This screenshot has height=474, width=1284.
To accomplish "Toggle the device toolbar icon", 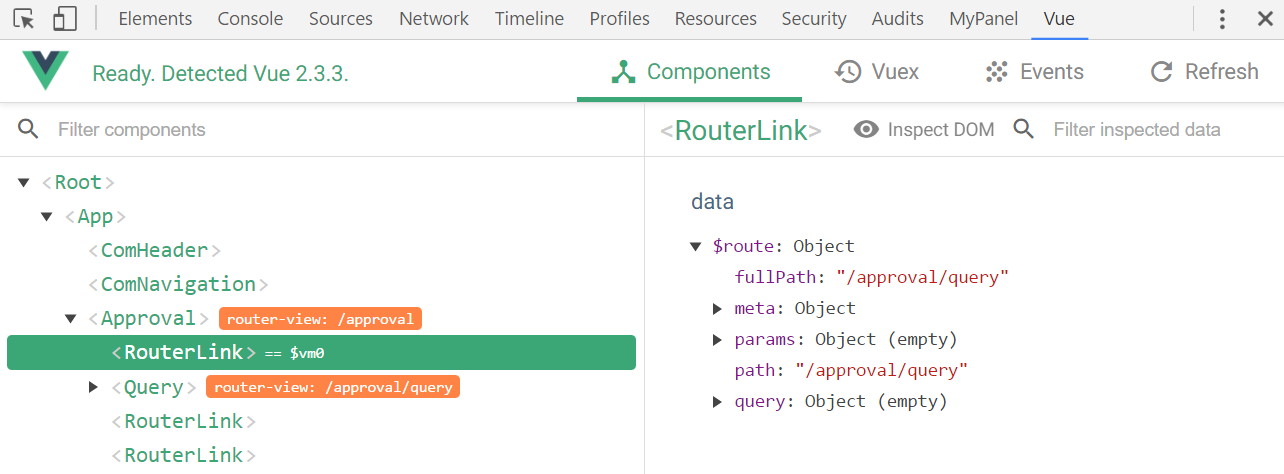I will click(64, 19).
